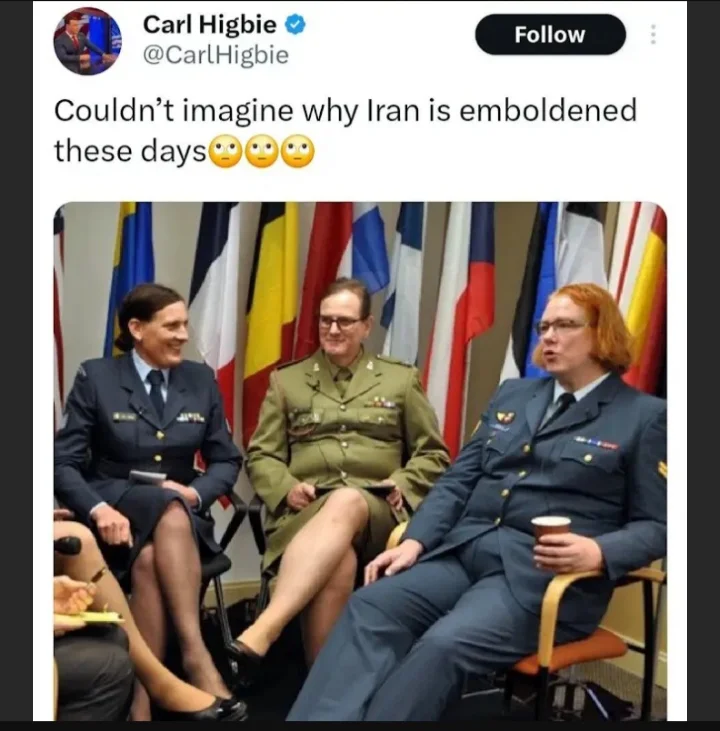720x731 pixels.
Task: Follow the Carl Higbie account
Action: tap(550, 34)
